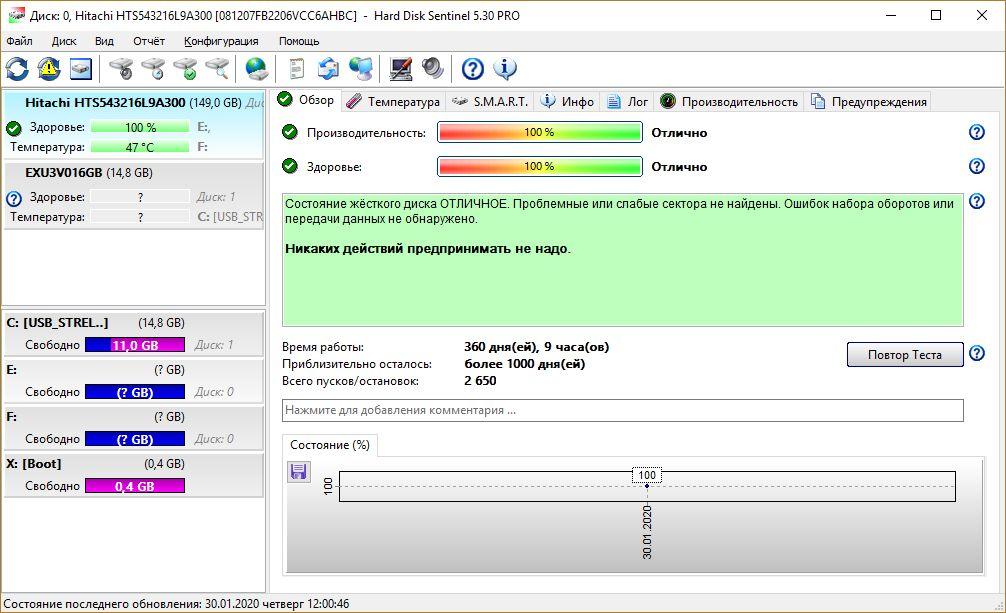Image resolution: width=1006 pixels, height=613 pixels.
Task: Click the Hitachi Здоровье 100 % green bar
Action: (x=140, y=127)
